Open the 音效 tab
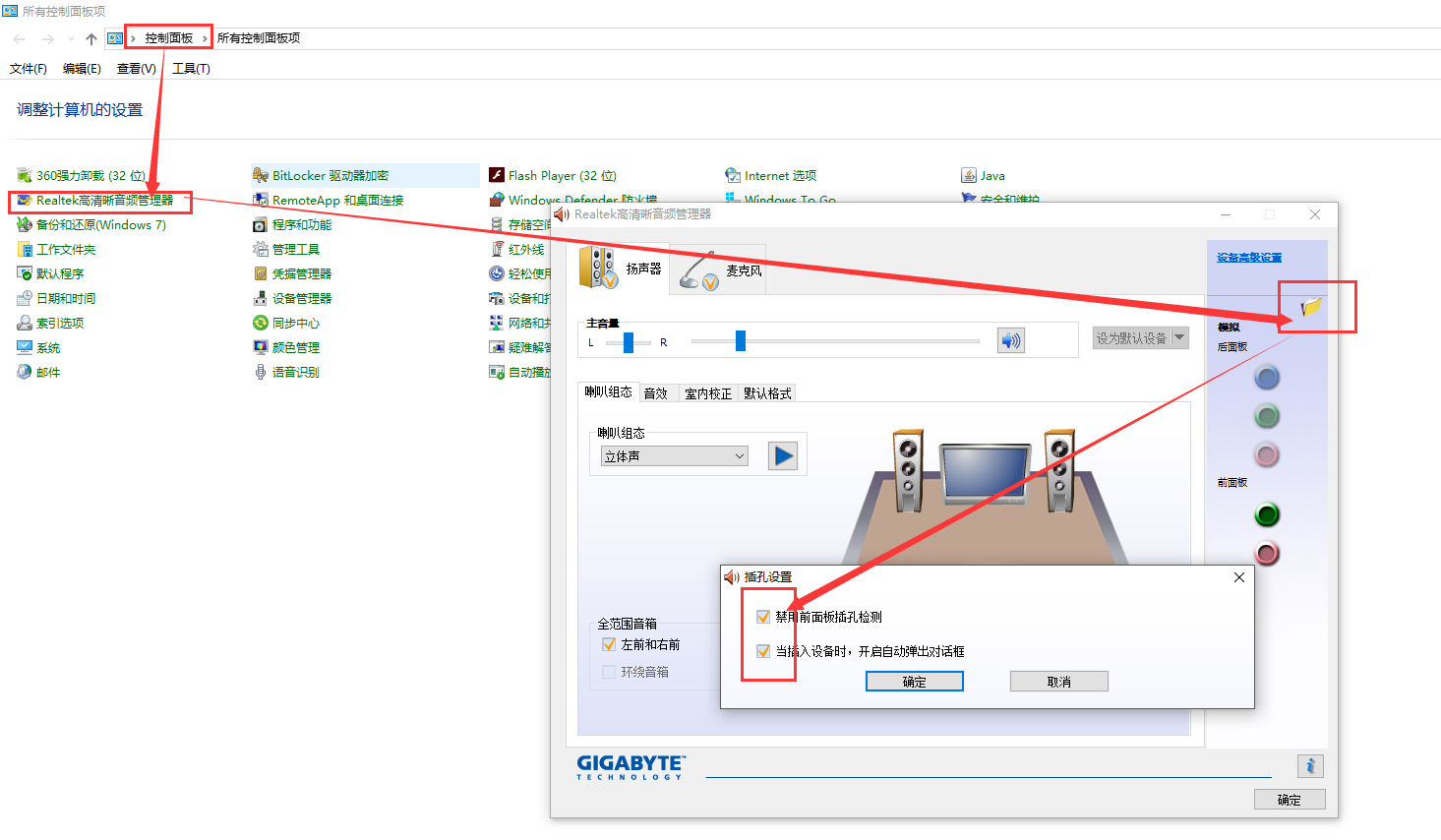The width and height of the screenshot is (1441, 840). (656, 393)
